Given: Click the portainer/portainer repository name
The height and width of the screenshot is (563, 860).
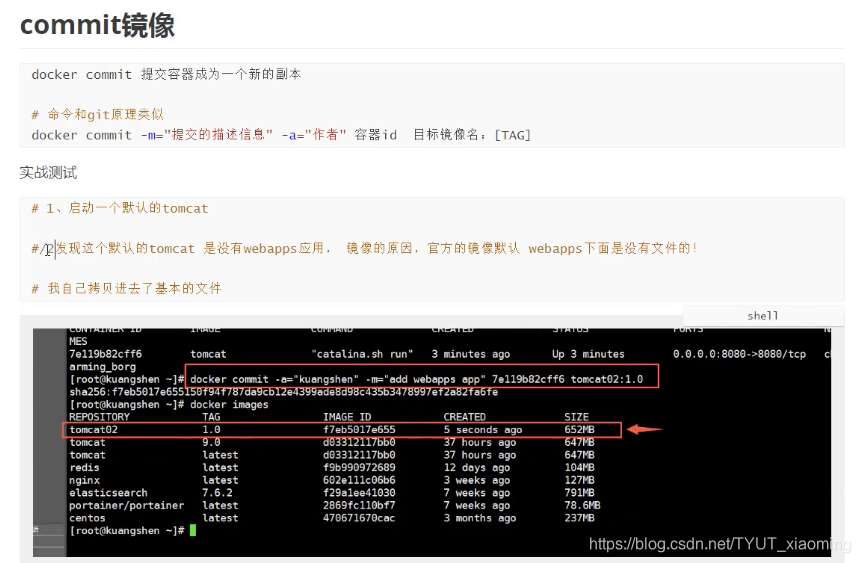Looking at the screenshot, I should [127, 505].
